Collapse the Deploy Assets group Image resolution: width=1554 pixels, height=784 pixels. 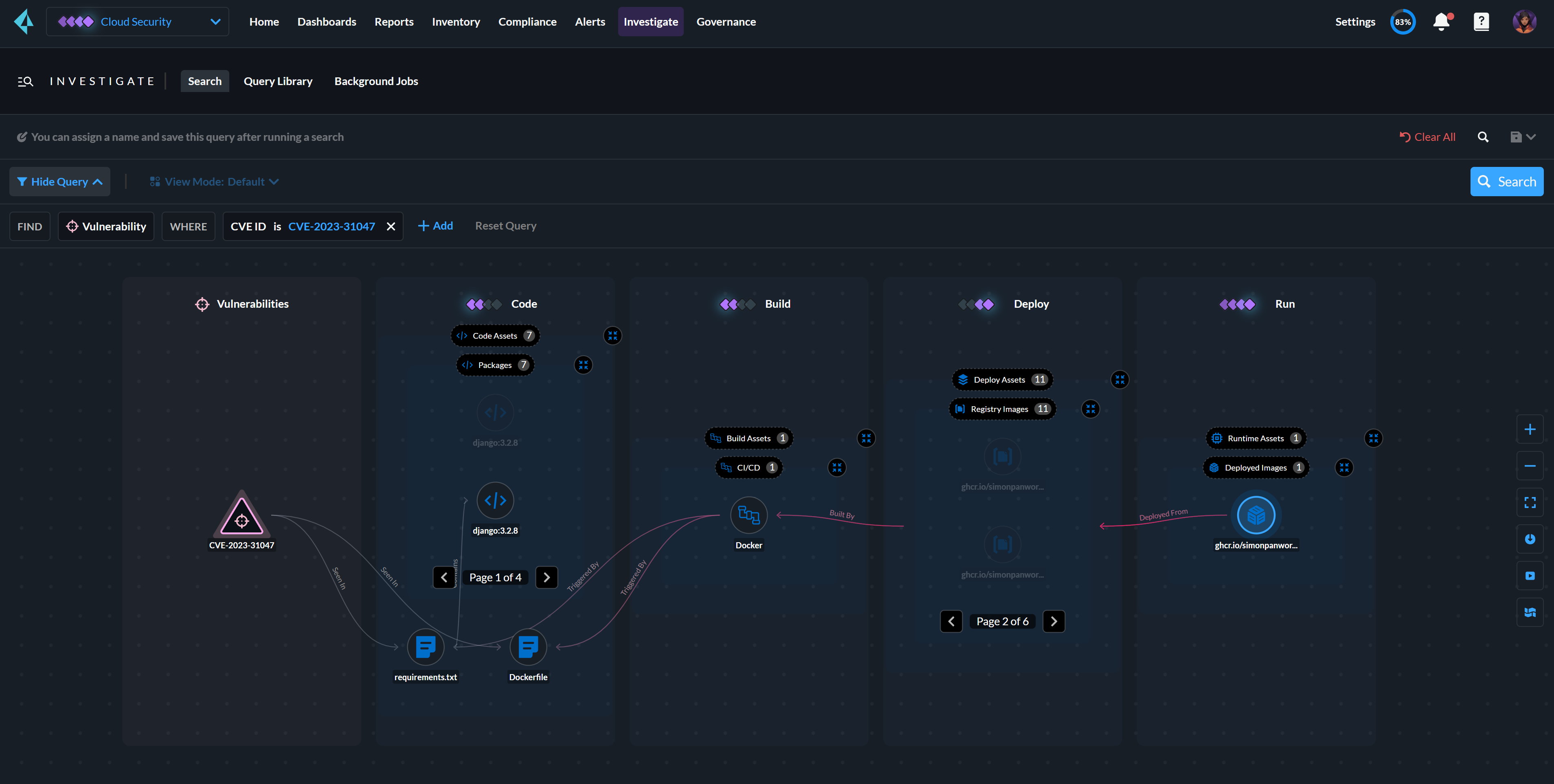[1119, 380]
